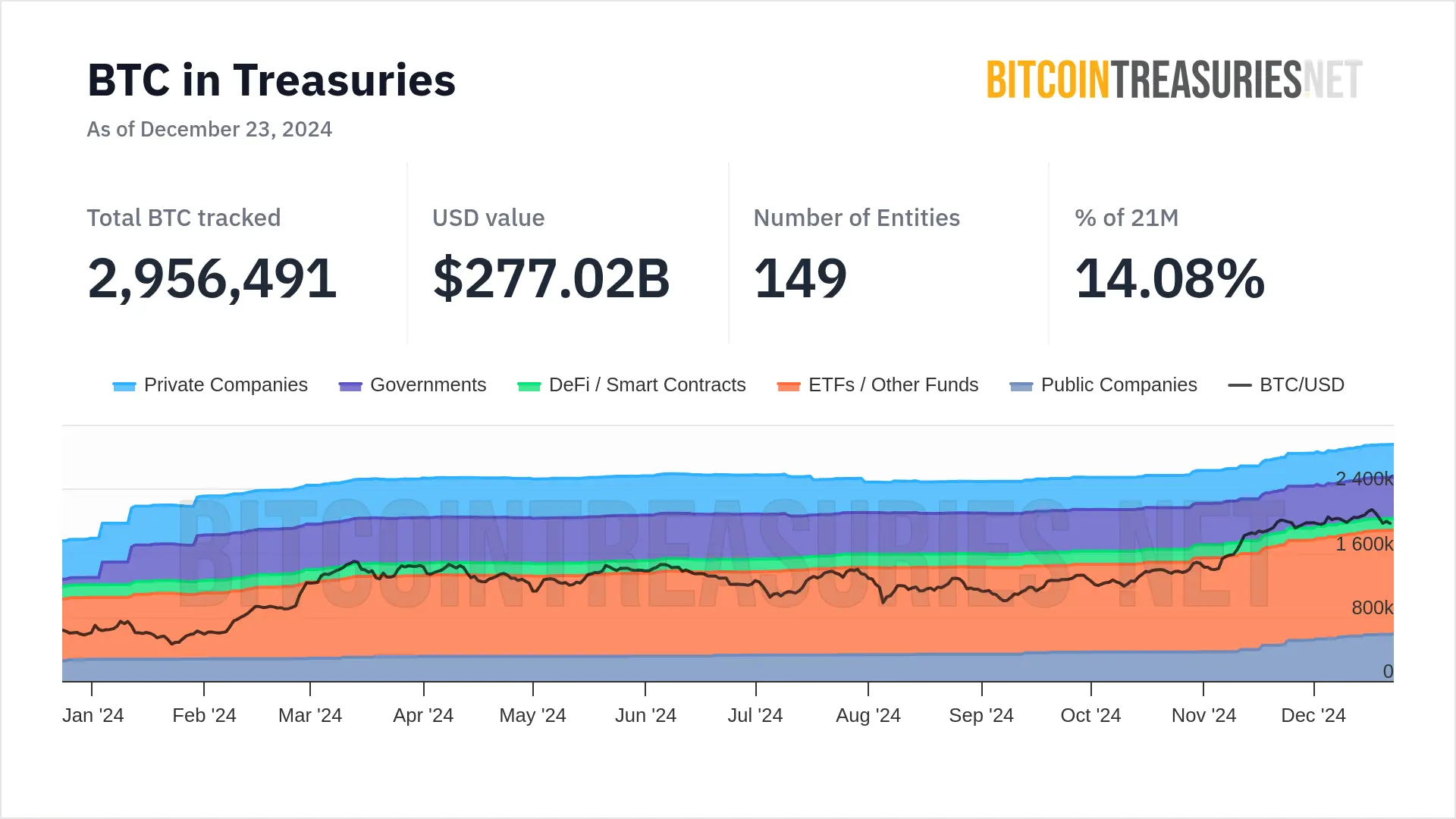Select the Dec '24 axis marker

[1313, 715]
